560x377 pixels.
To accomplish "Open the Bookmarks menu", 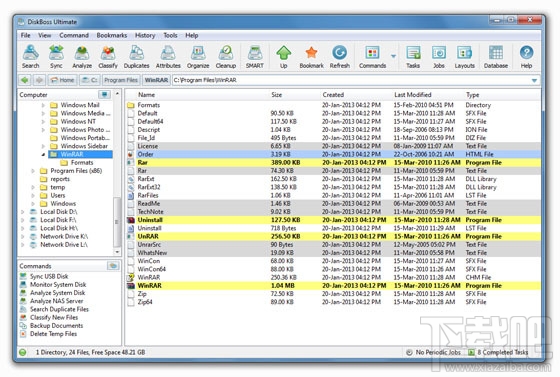I will tap(112, 35).
